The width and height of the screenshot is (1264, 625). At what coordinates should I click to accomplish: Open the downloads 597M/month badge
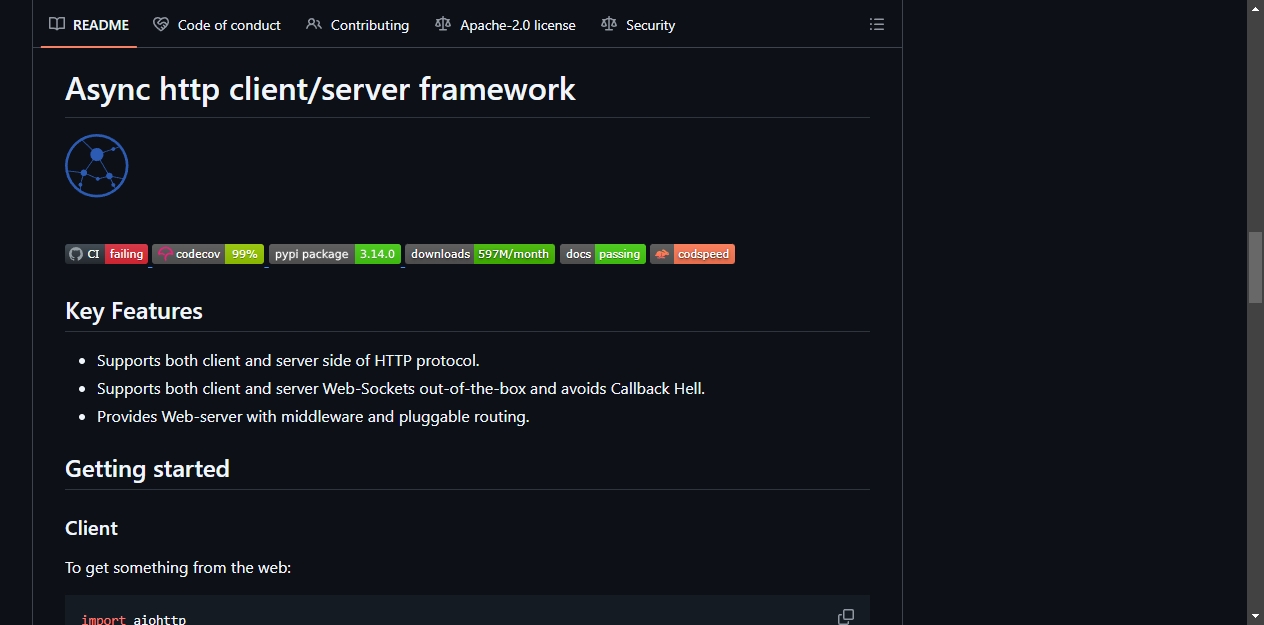pos(480,254)
